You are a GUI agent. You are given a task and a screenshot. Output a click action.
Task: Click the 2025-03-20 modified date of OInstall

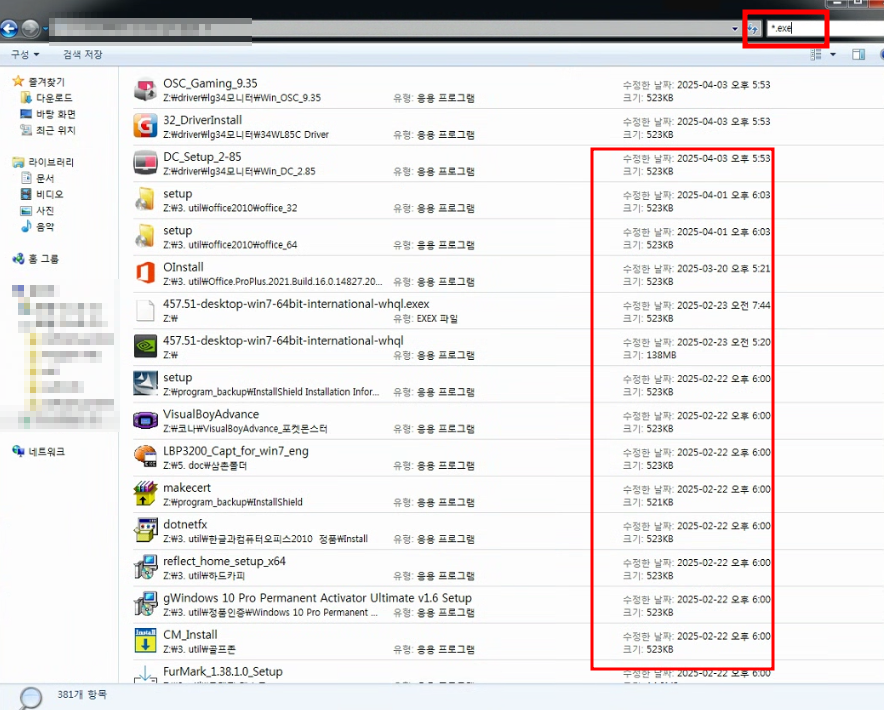tap(724, 268)
